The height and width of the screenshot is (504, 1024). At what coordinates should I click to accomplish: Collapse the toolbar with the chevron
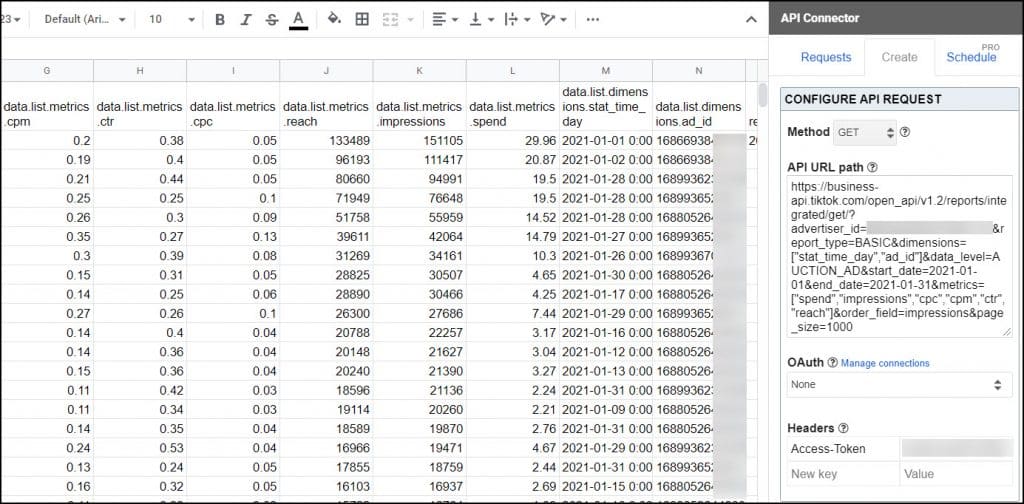coord(752,20)
